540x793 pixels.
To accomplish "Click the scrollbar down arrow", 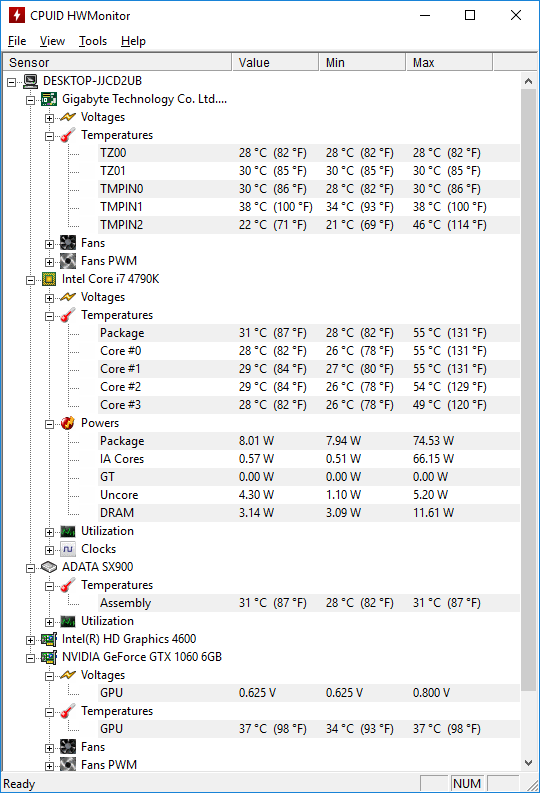I will point(528,763).
